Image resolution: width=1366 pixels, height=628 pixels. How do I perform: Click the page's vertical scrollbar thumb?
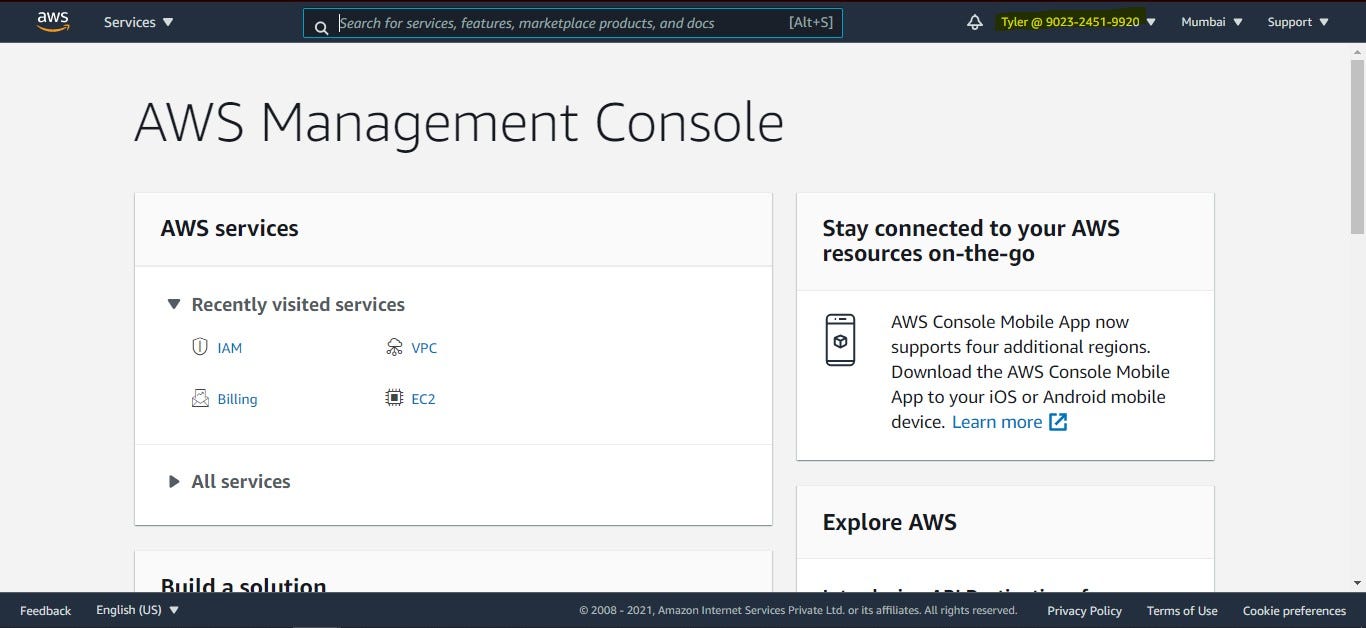1358,145
